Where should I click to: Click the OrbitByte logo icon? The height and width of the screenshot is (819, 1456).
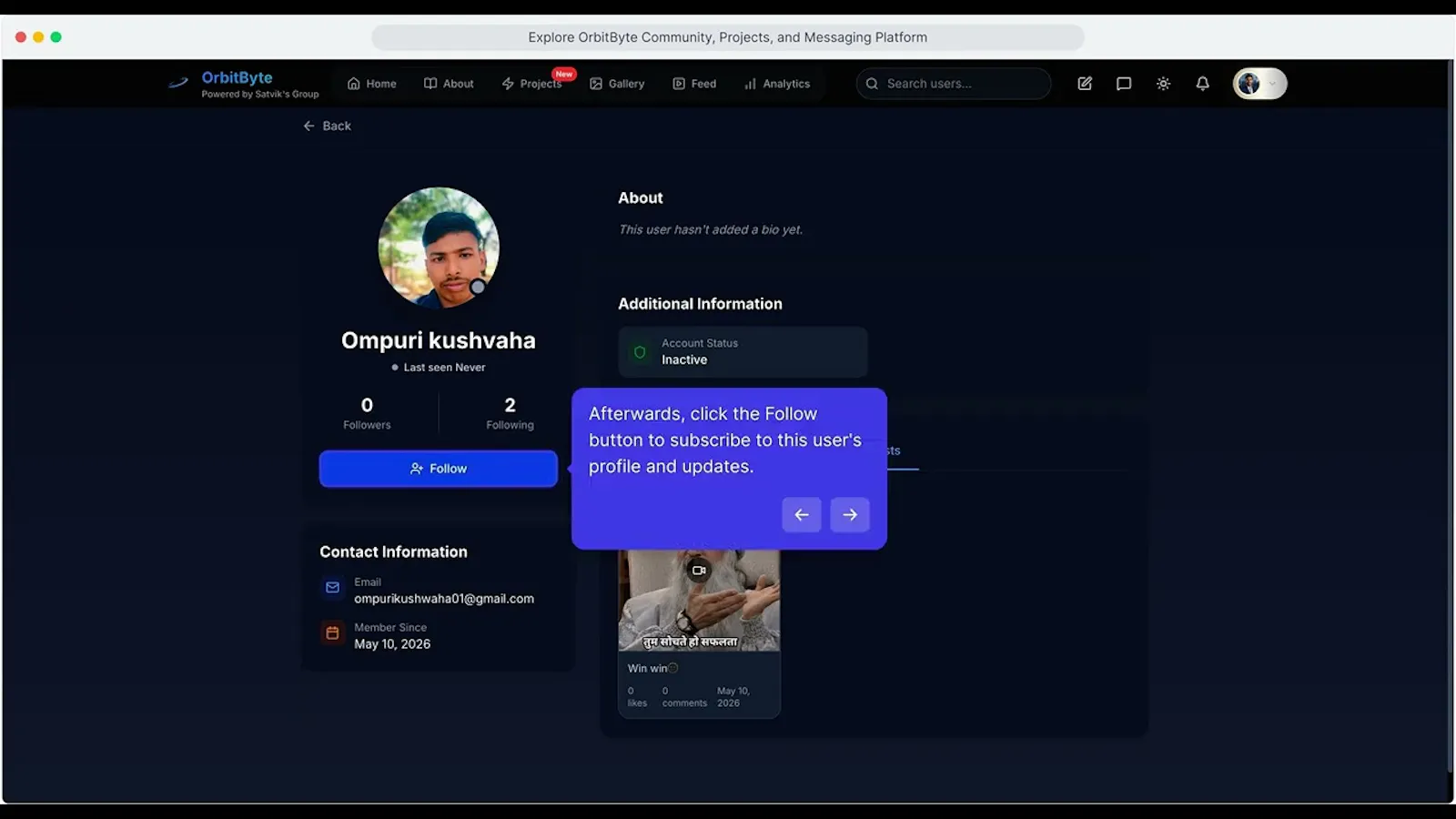(178, 83)
